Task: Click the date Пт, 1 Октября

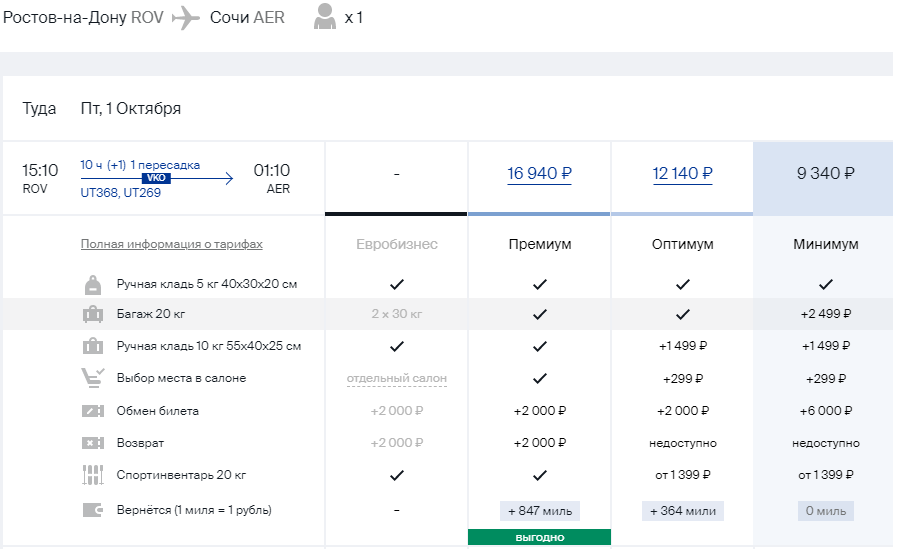Action: (131, 108)
